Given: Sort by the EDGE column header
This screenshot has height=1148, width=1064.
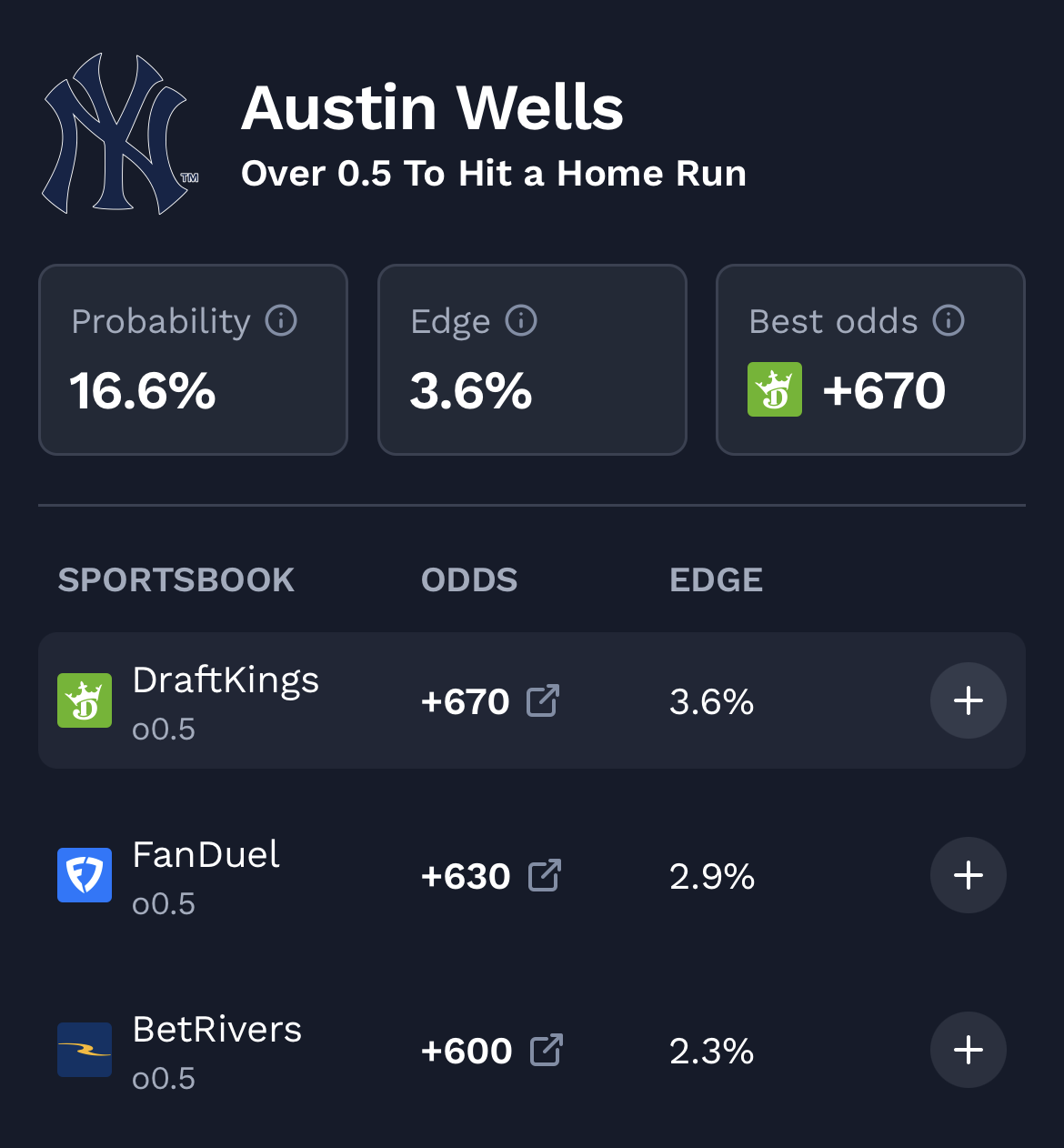Looking at the screenshot, I should coord(716,580).
